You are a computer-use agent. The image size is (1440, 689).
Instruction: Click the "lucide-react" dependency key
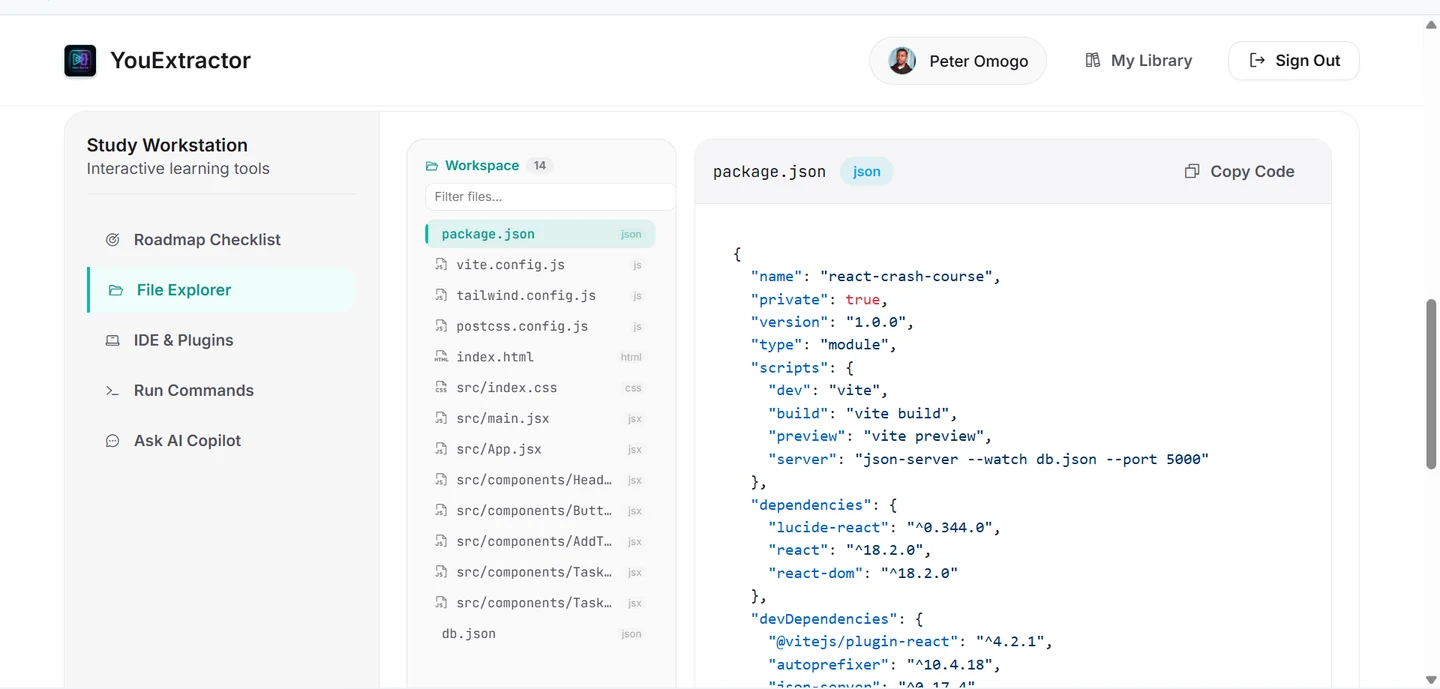[x=828, y=527]
